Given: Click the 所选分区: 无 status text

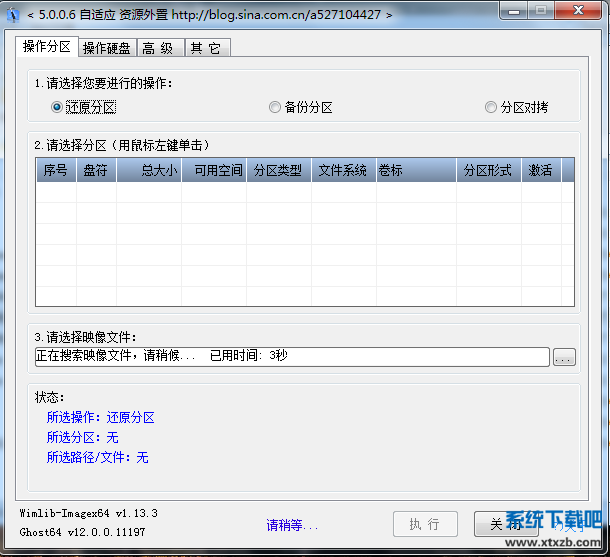Looking at the screenshot, I should [82, 438].
